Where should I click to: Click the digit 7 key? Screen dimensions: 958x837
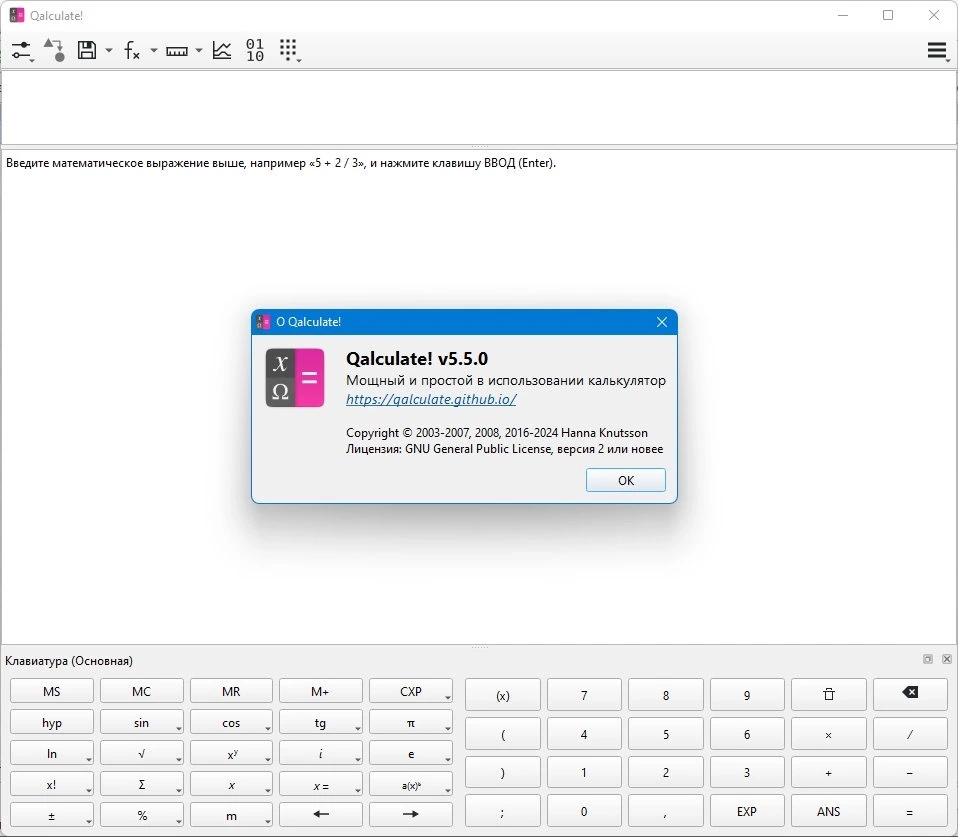[584, 695]
